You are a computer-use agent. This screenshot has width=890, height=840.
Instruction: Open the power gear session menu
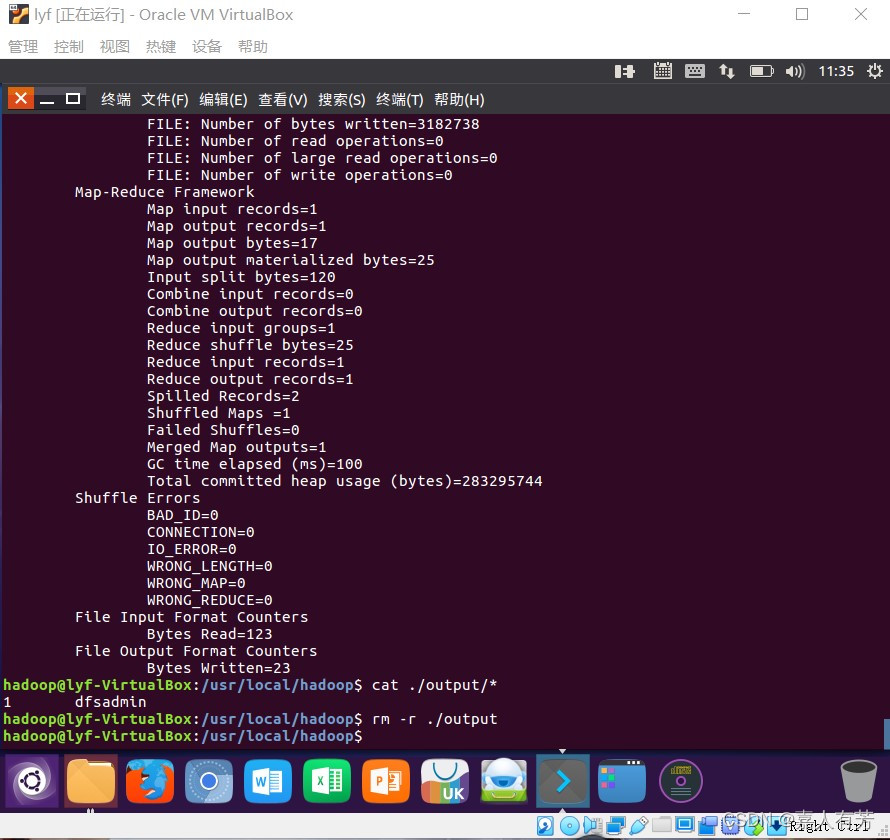click(875, 72)
